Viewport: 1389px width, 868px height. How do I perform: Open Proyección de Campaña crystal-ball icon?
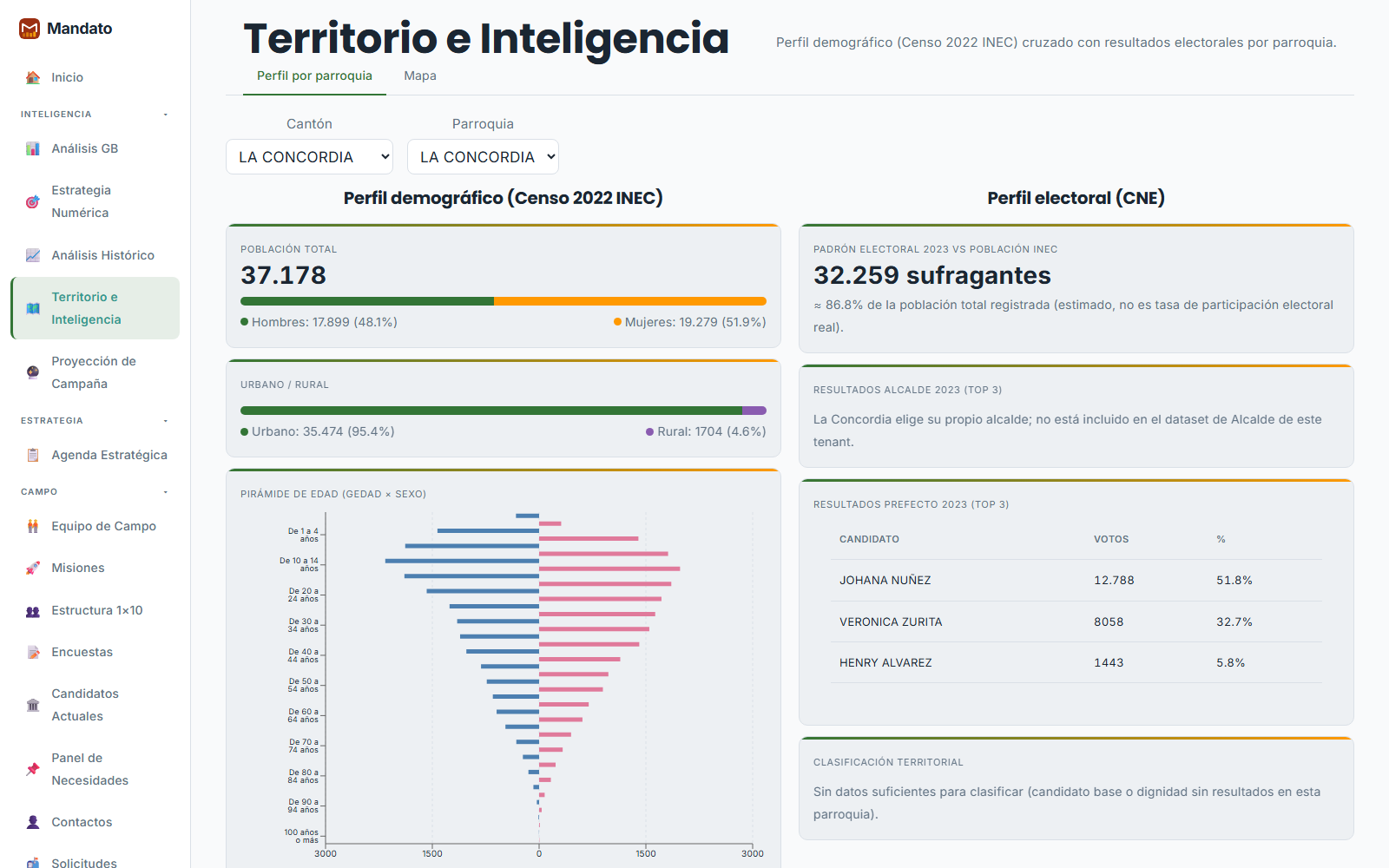(33, 372)
